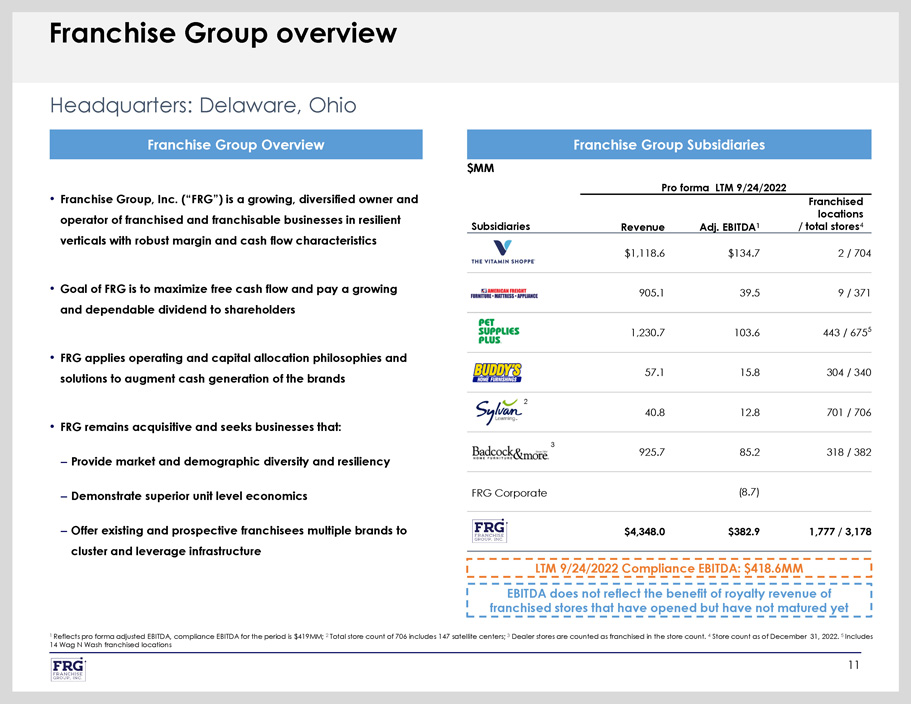
Task: Click the Franchise Group Overview blue banner
Action: pos(236,145)
